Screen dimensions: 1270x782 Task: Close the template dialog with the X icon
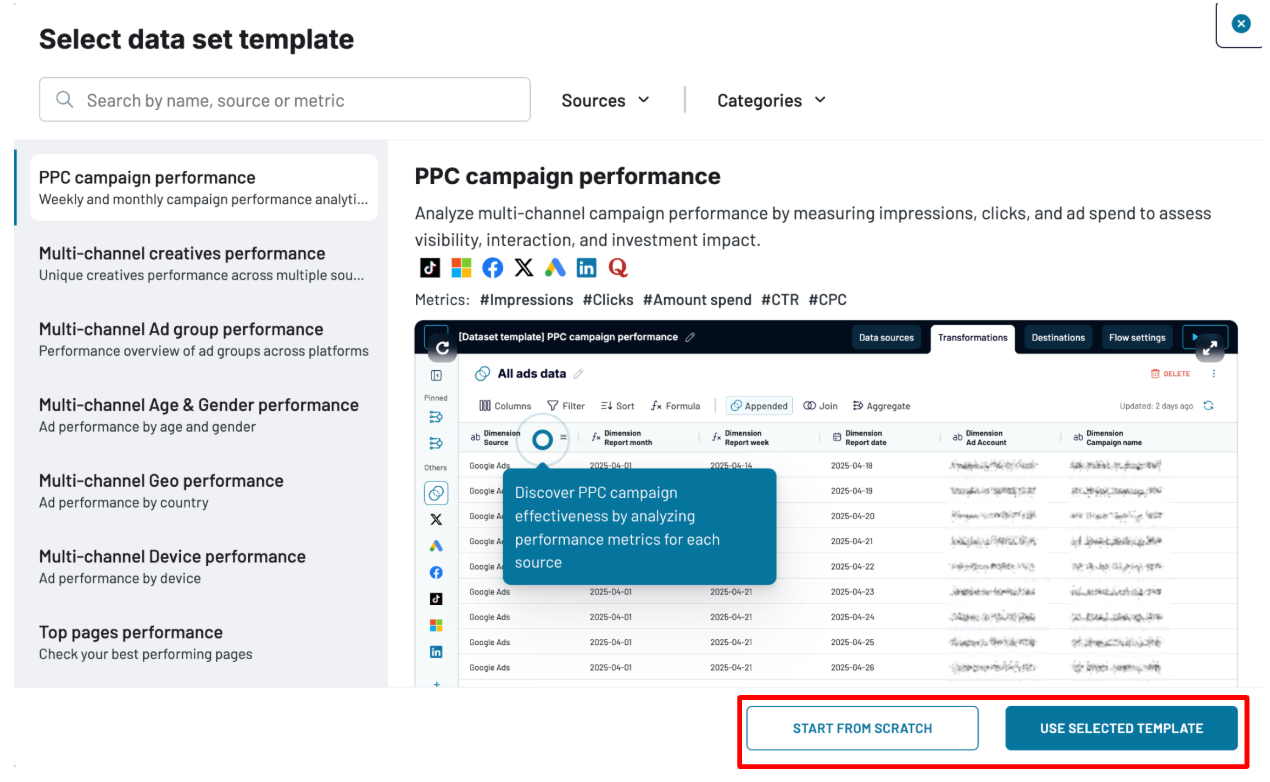tap(1241, 24)
